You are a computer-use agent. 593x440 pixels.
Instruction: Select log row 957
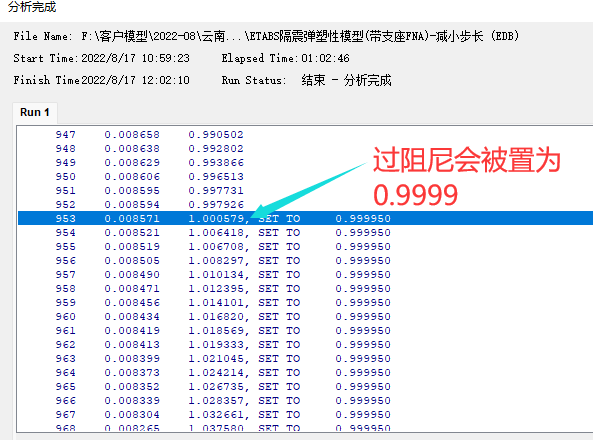point(305,275)
